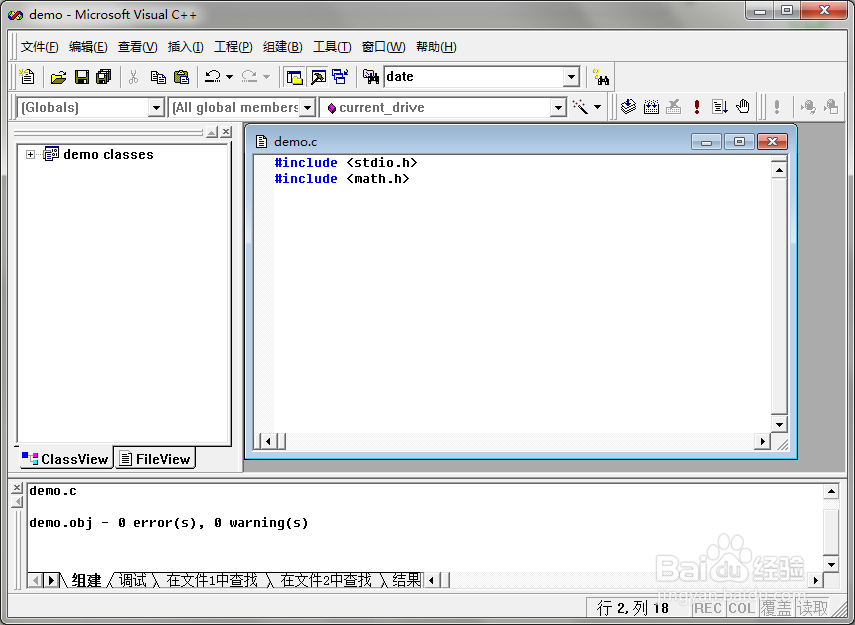
Task: Select the 调试 output tab
Action: coord(133,580)
